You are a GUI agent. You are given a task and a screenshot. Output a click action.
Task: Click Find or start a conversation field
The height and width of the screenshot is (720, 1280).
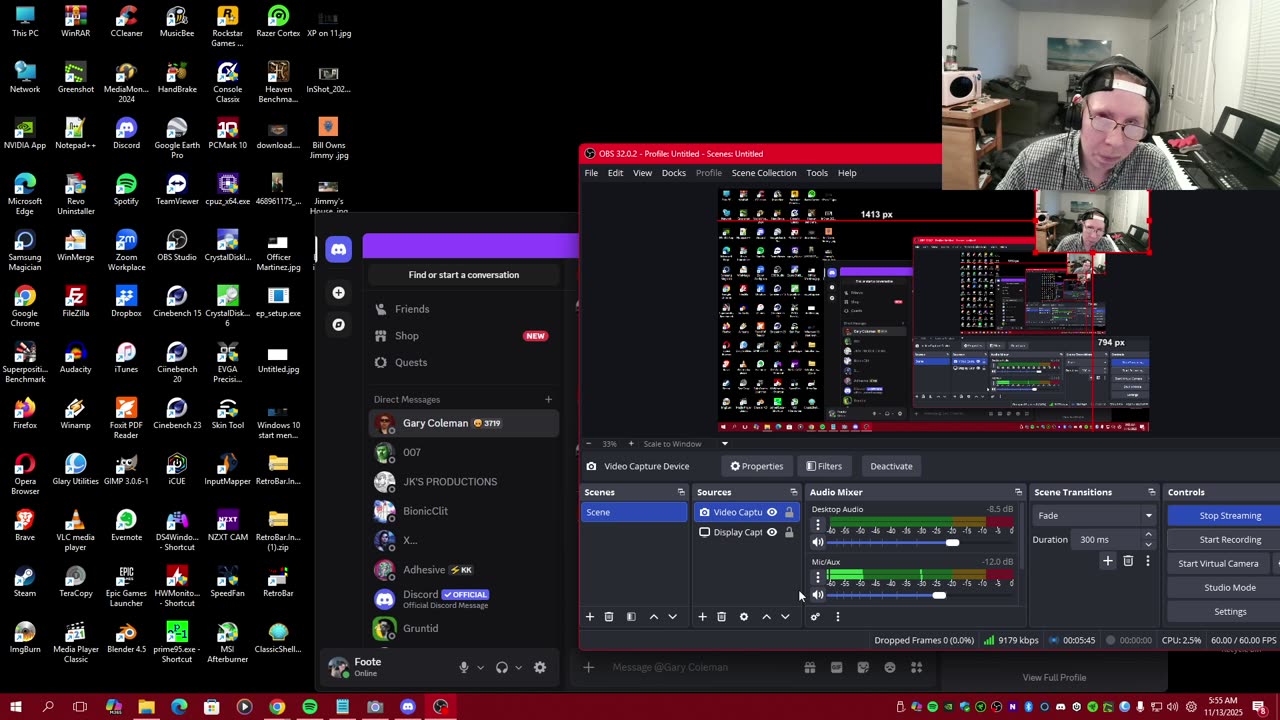464,275
